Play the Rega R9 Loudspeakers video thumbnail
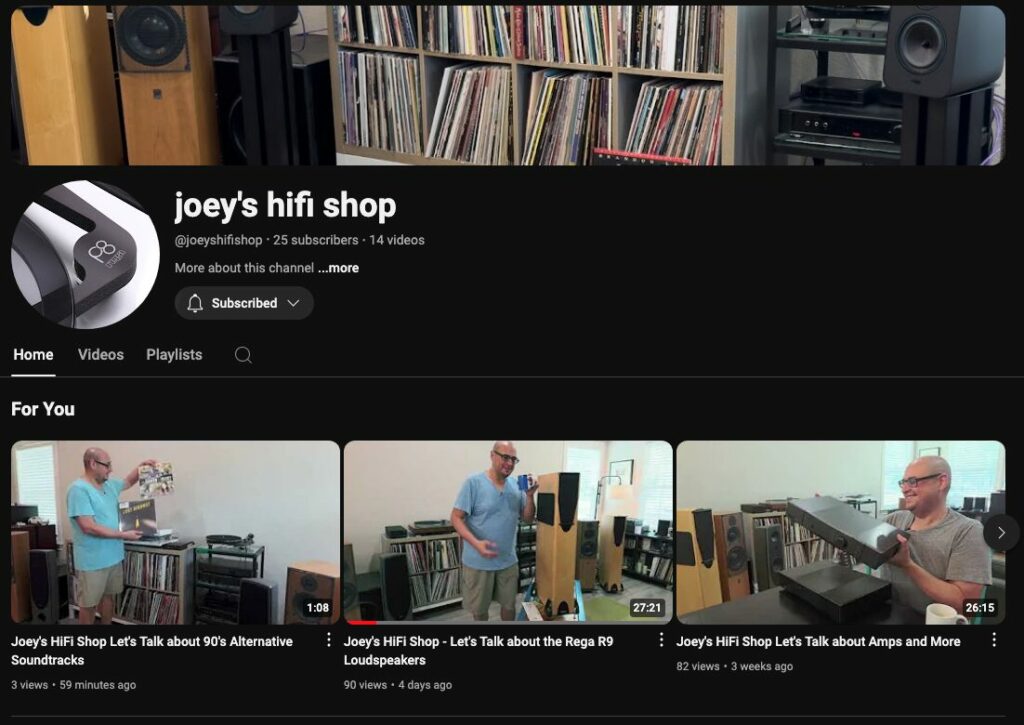This screenshot has width=1024, height=725. [508, 532]
